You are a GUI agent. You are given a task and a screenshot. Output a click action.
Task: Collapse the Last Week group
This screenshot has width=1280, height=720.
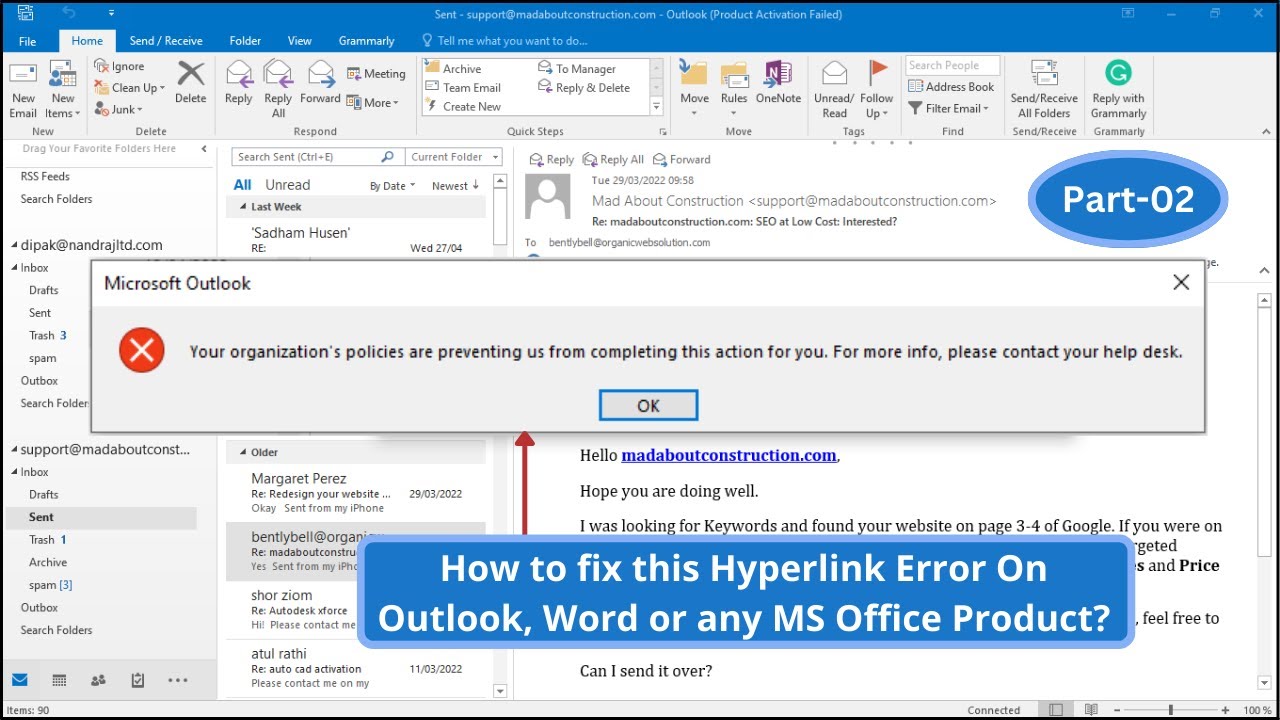pos(241,207)
